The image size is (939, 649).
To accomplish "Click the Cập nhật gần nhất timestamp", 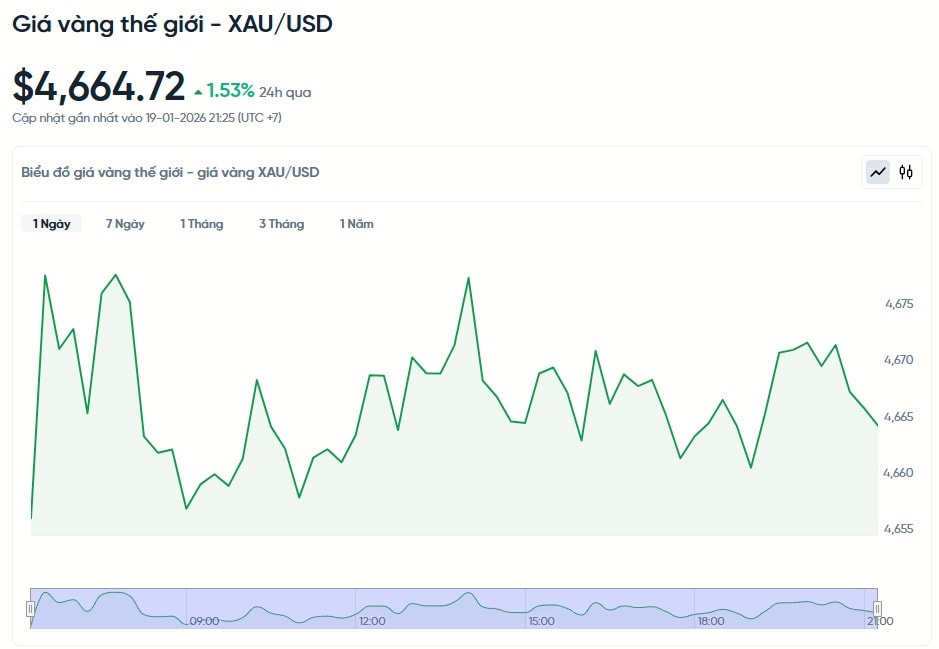I will click(x=147, y=118).
